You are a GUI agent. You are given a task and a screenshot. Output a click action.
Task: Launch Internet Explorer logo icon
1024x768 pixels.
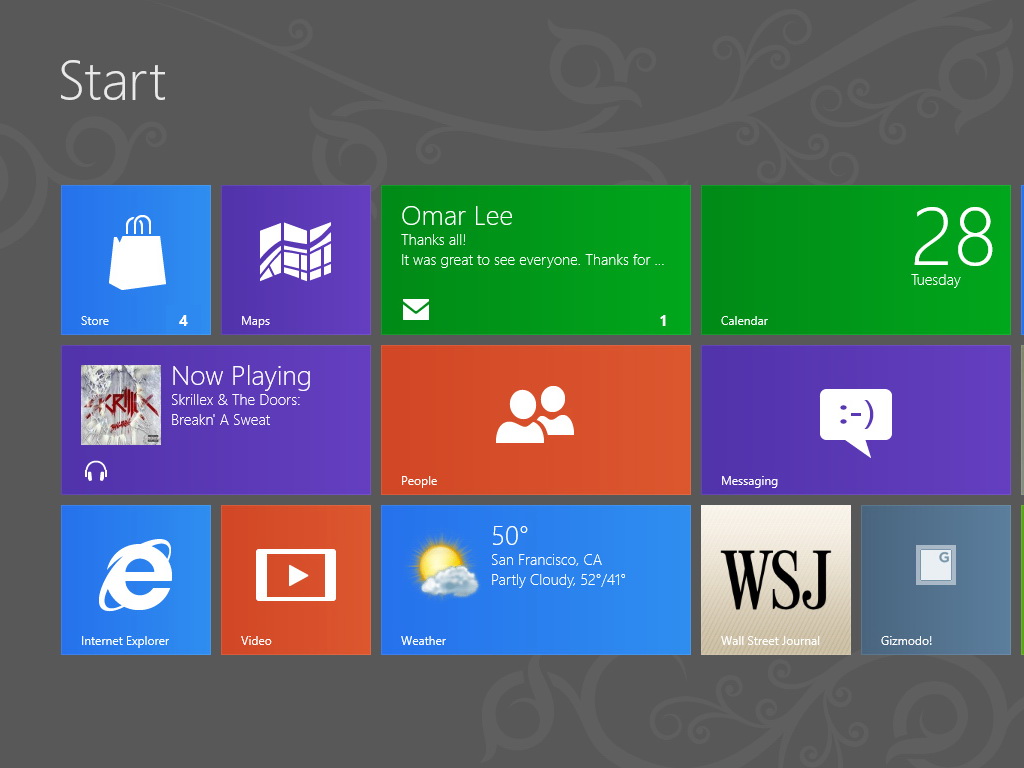136,575
